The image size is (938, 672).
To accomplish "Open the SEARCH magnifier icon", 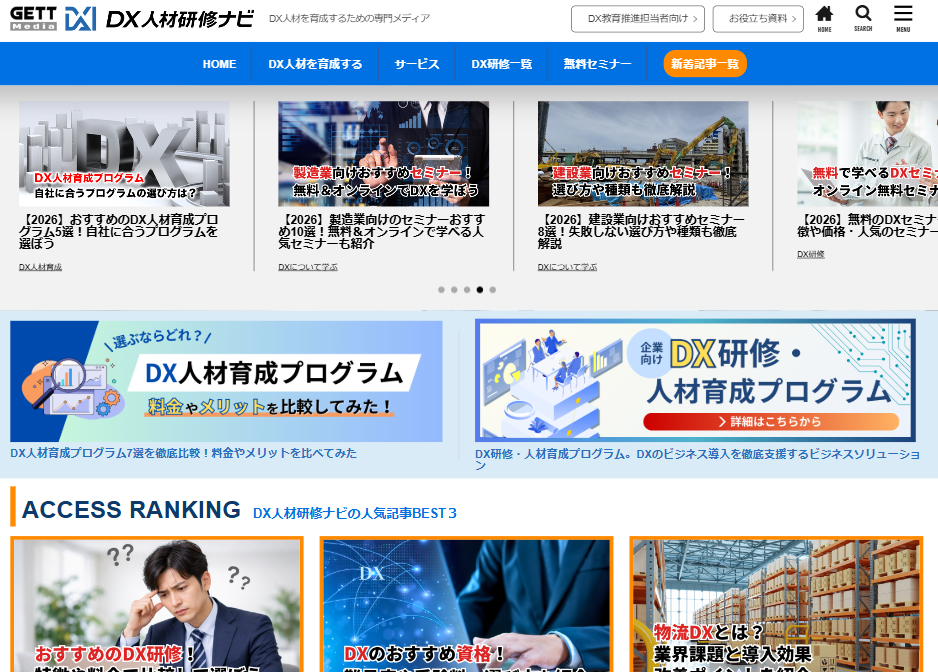I will 863,19.
